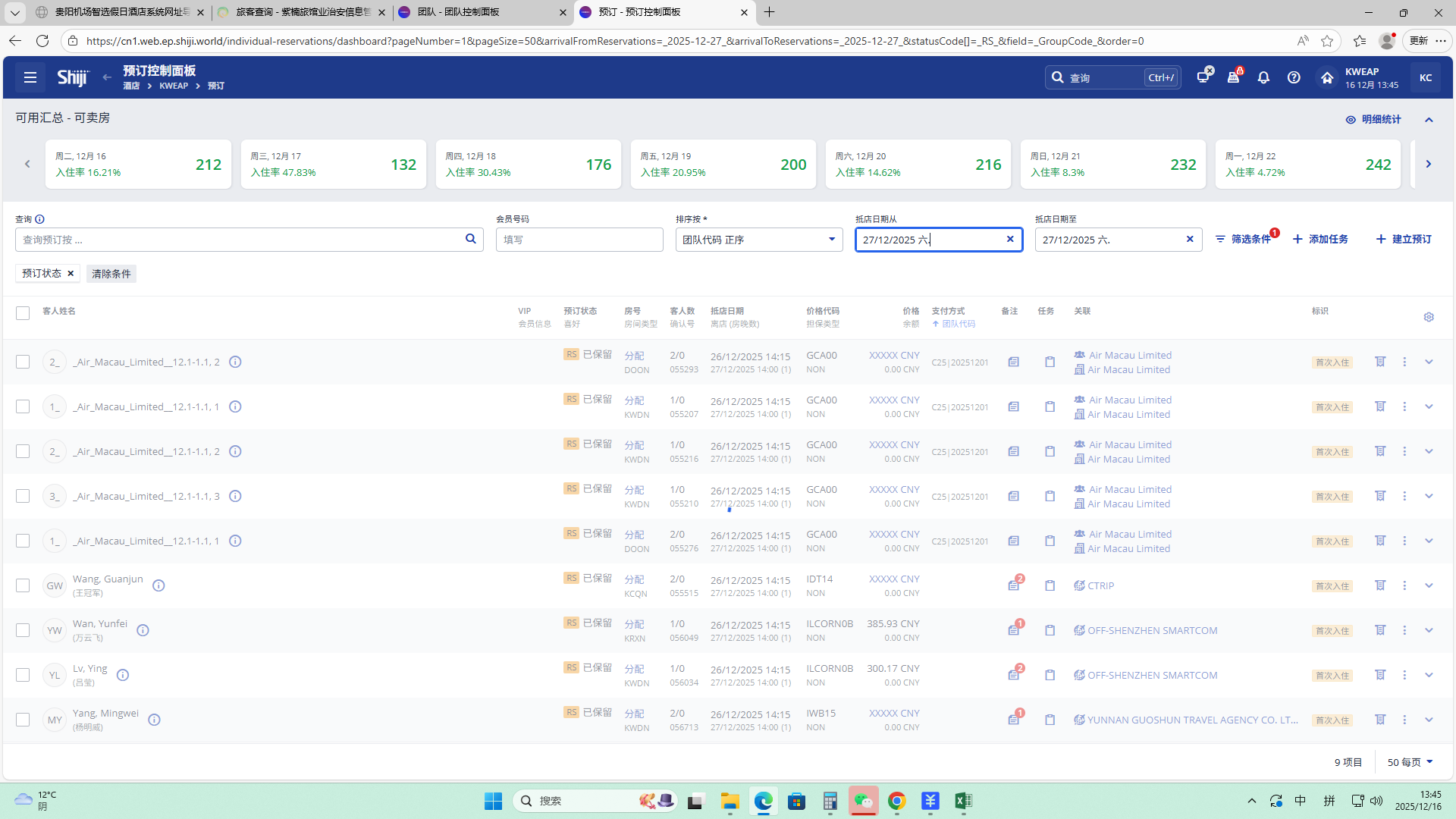Click info icon next to Wan, Yunfei
The height and width of the screenshot is (819, 1456).
point(143,630)
